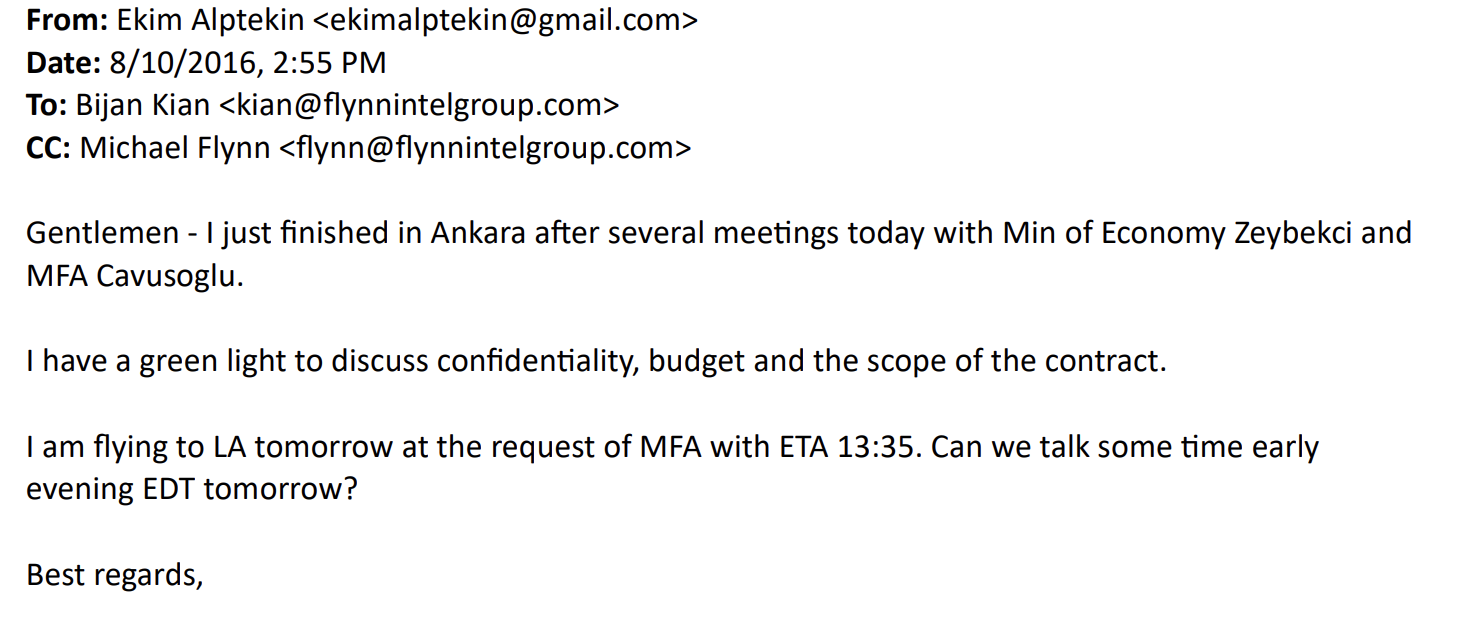Click the flynn@flynnintelgroup.com CC address
The height and width of the screenshot is (630, 1460).
(x=484, y=148)
